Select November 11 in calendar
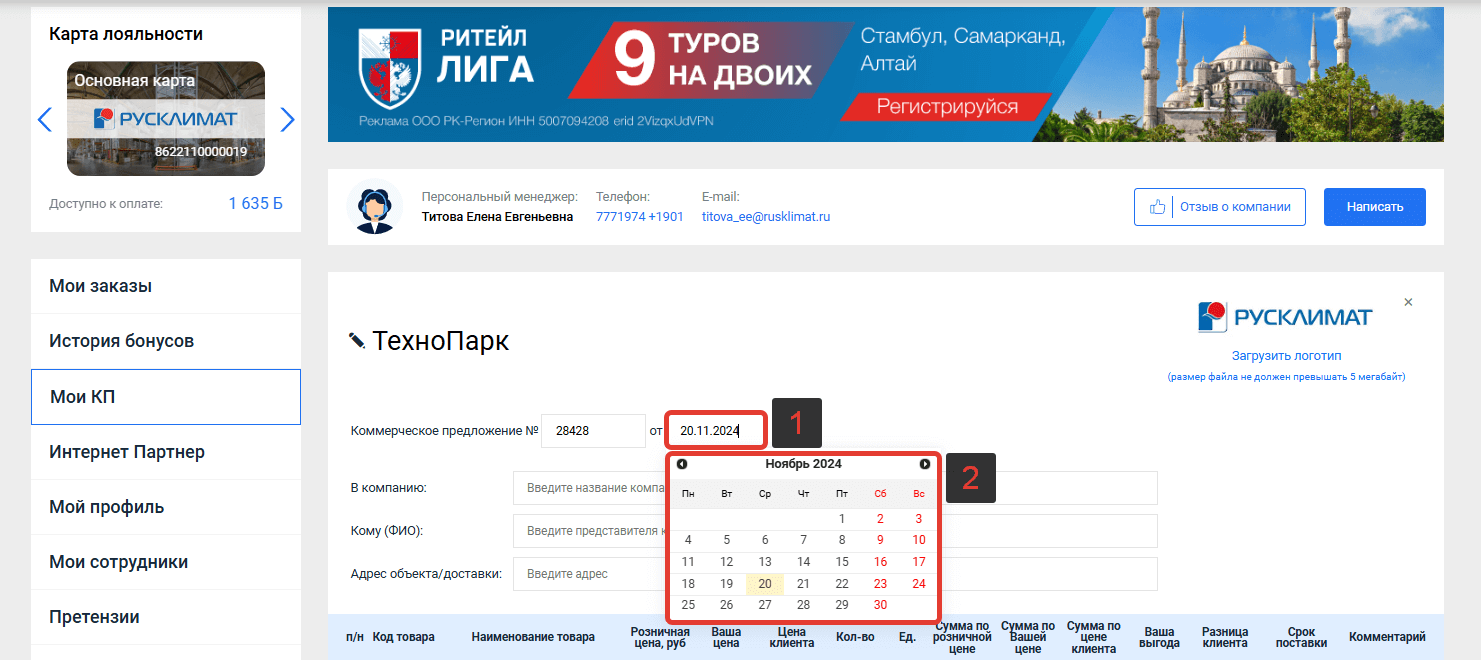 [688, 562]
